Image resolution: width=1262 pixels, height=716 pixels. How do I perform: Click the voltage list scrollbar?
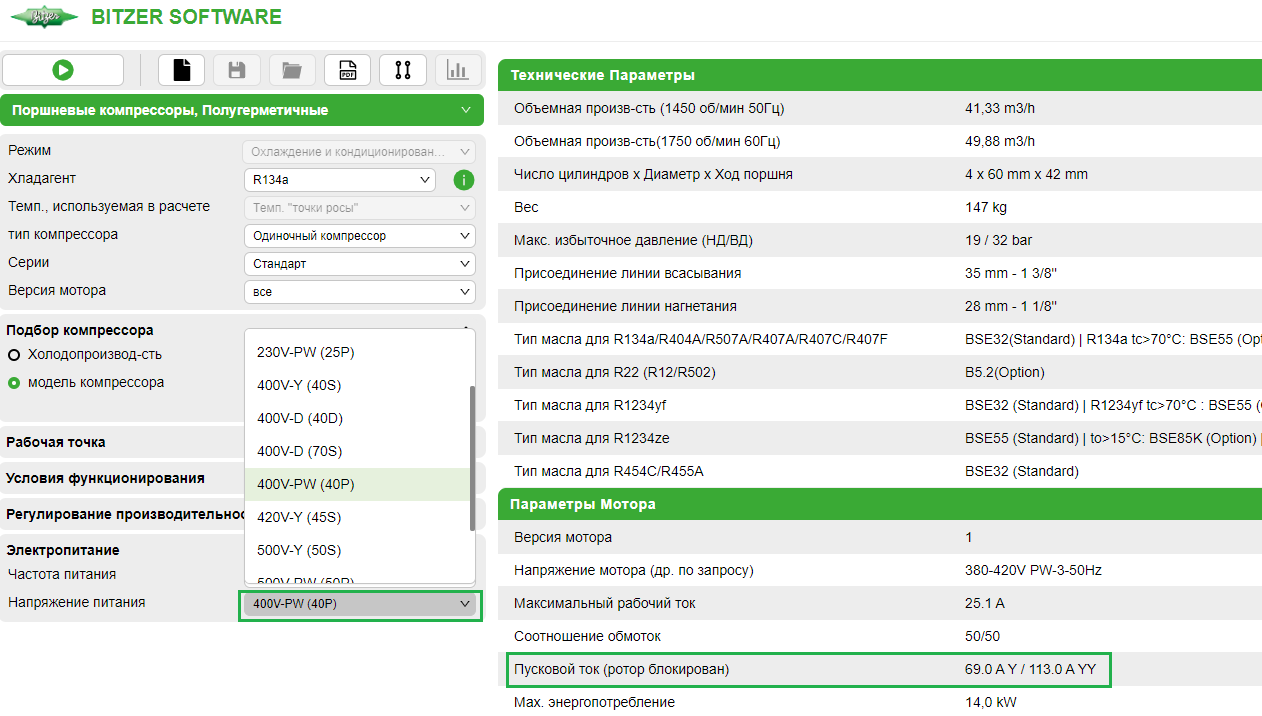(x=472, y=458)
